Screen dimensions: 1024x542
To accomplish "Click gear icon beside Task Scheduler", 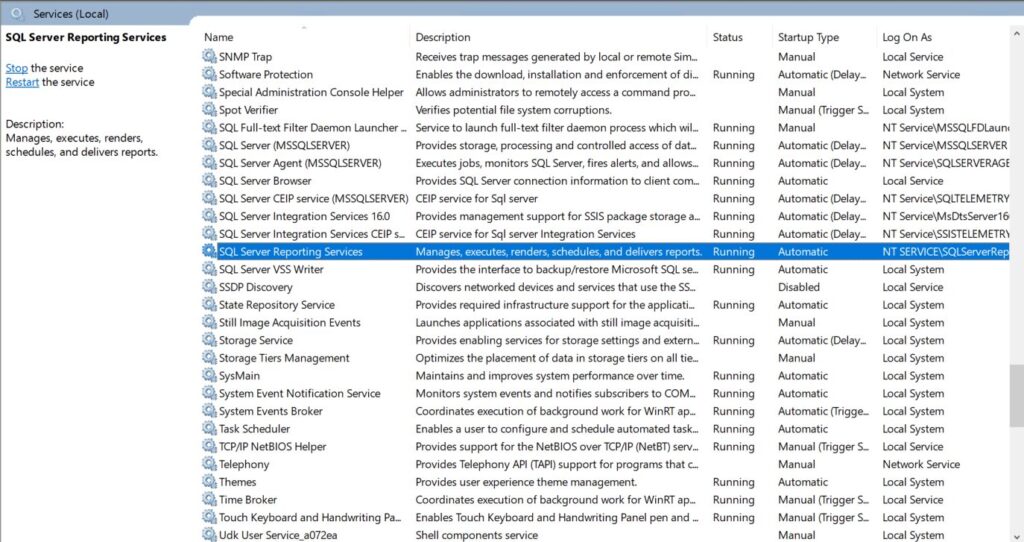I will coord(209,428).
